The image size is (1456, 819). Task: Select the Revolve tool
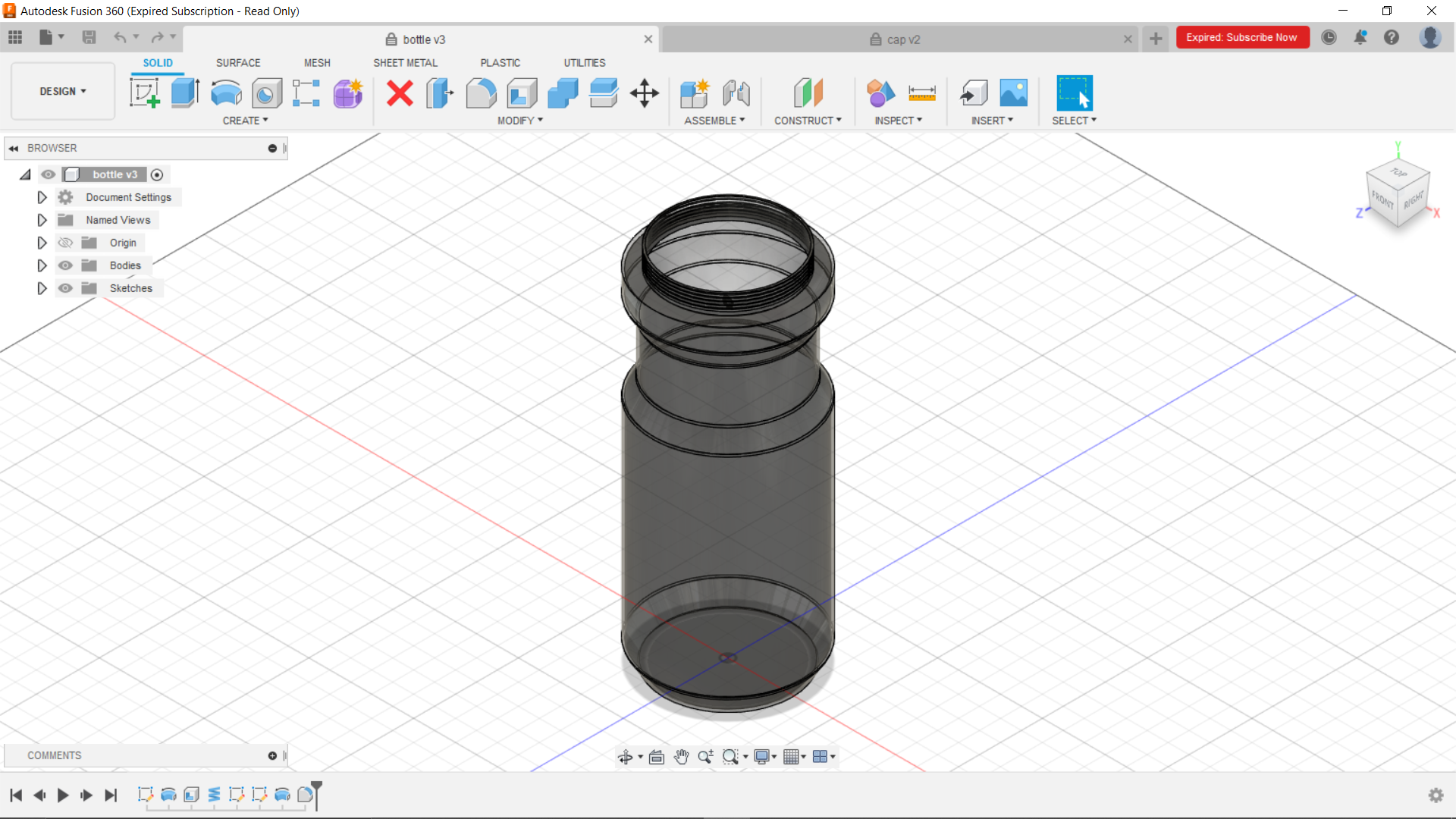pos(226,93)
